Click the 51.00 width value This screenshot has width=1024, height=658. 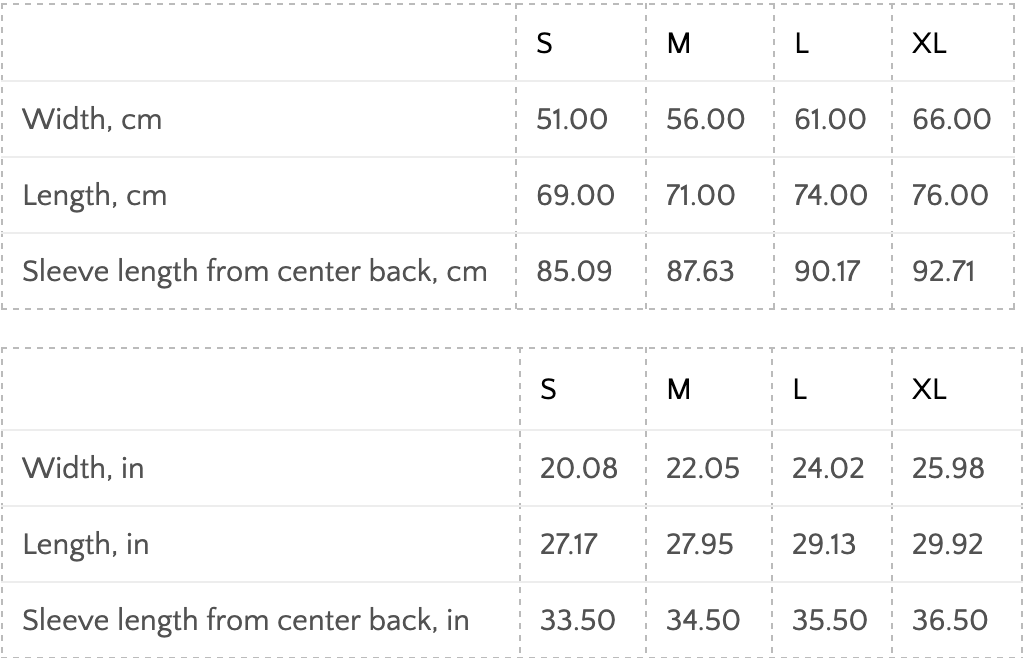[x=572, y=119]
